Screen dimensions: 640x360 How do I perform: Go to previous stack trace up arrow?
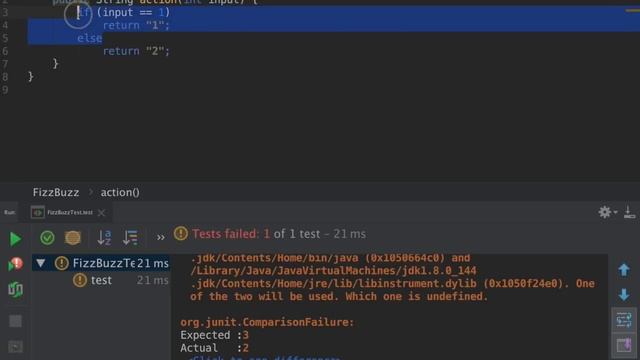(624, 270)
